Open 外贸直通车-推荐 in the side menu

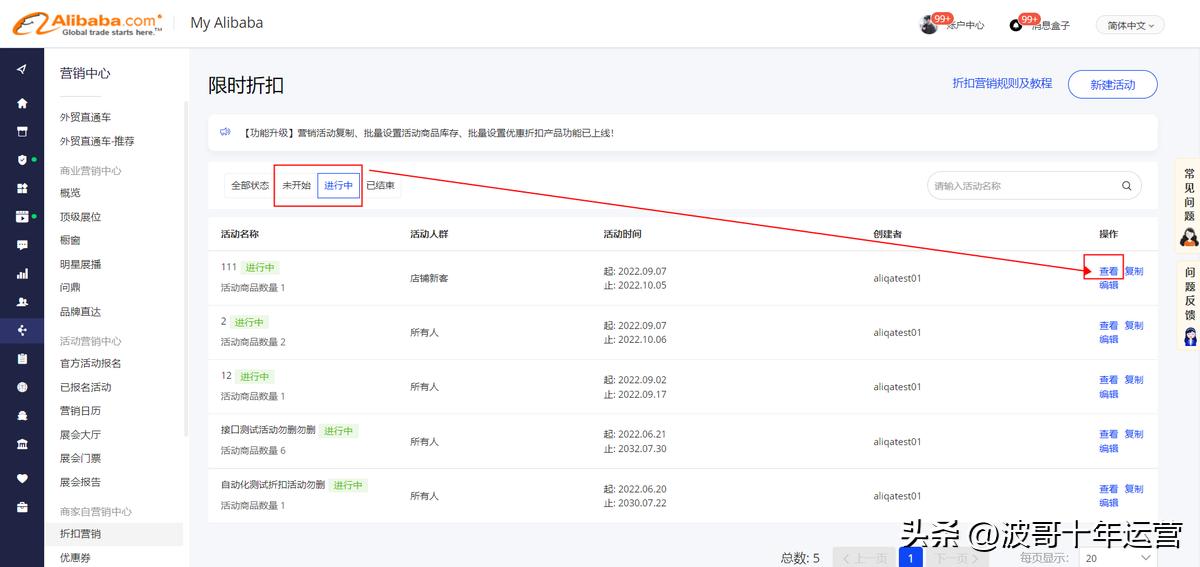tap(96, 141)
